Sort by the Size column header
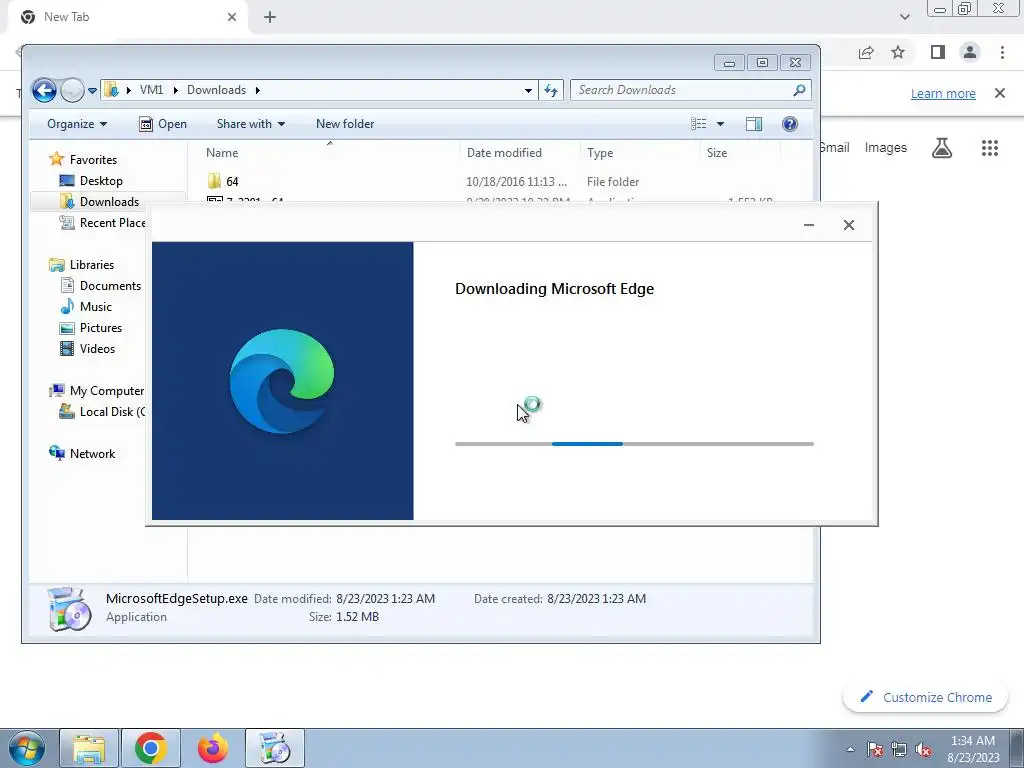The height and width of the screenshot is (768, 1024). point(716,153)
